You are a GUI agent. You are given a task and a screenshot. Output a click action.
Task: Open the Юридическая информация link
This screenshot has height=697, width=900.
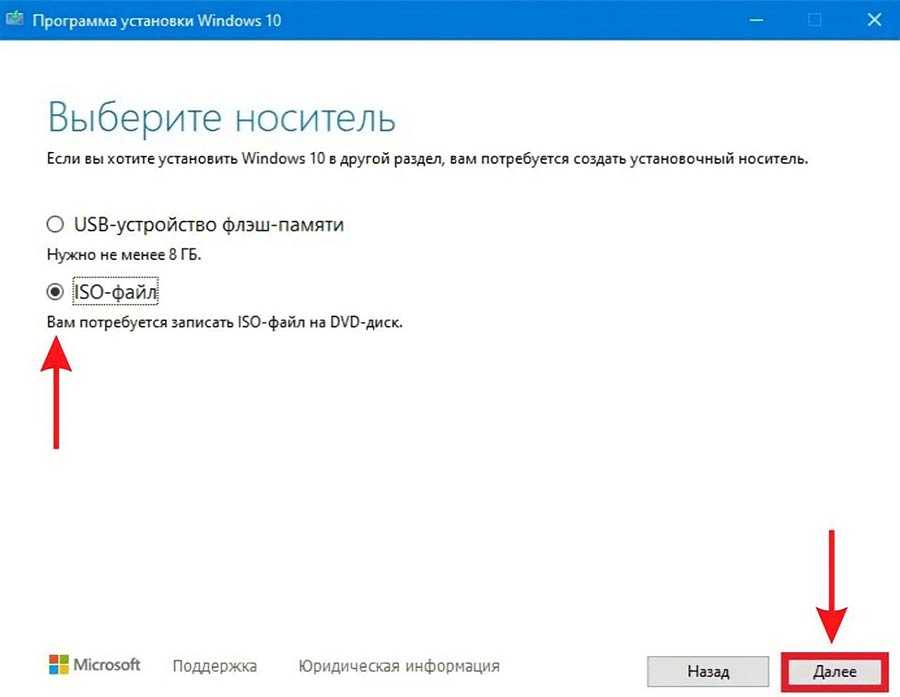pyautogui.click(x=399, y=666)
